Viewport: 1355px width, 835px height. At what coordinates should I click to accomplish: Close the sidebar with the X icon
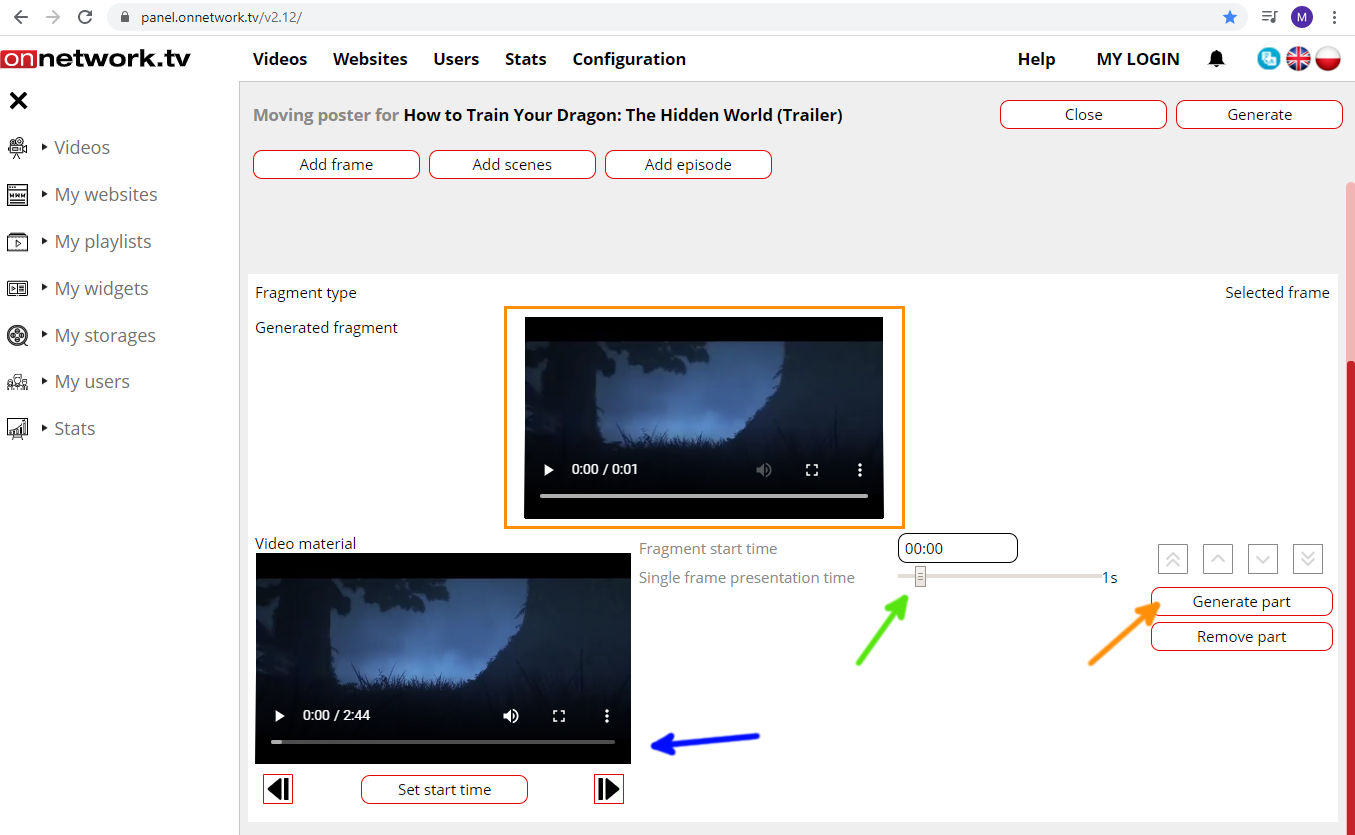18,100
